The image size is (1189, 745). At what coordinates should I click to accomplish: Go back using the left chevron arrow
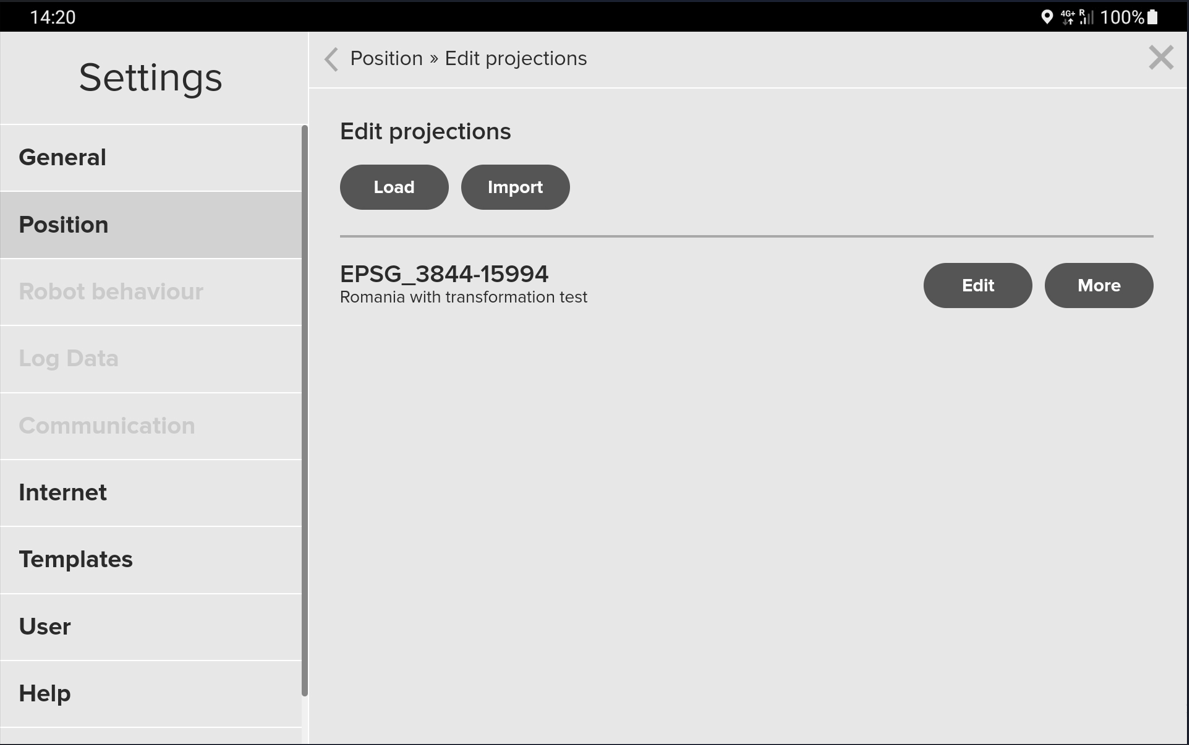[331, 59]
